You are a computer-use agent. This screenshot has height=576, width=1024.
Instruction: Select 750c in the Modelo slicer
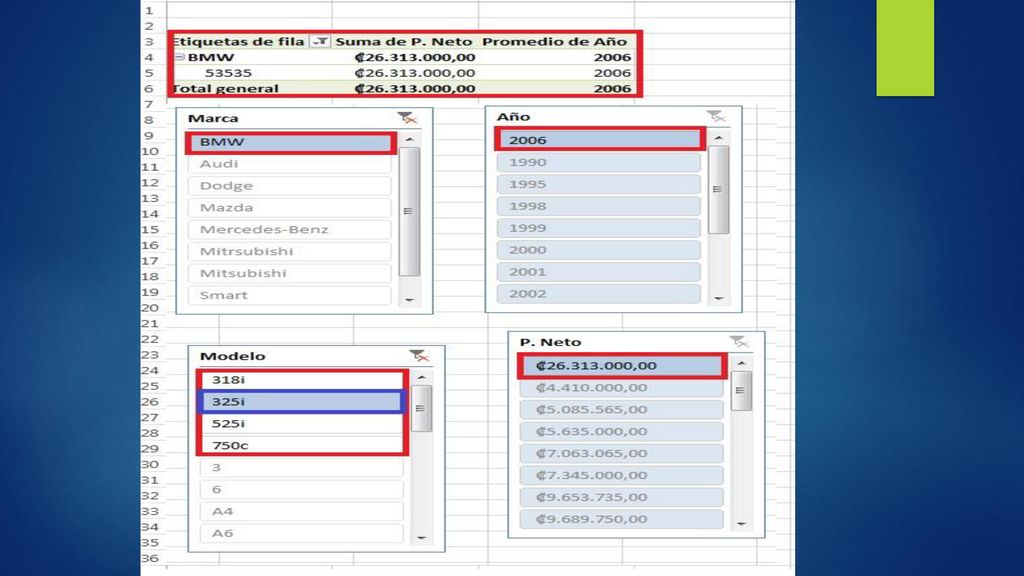pyautogui.click(x=302, y=445)
